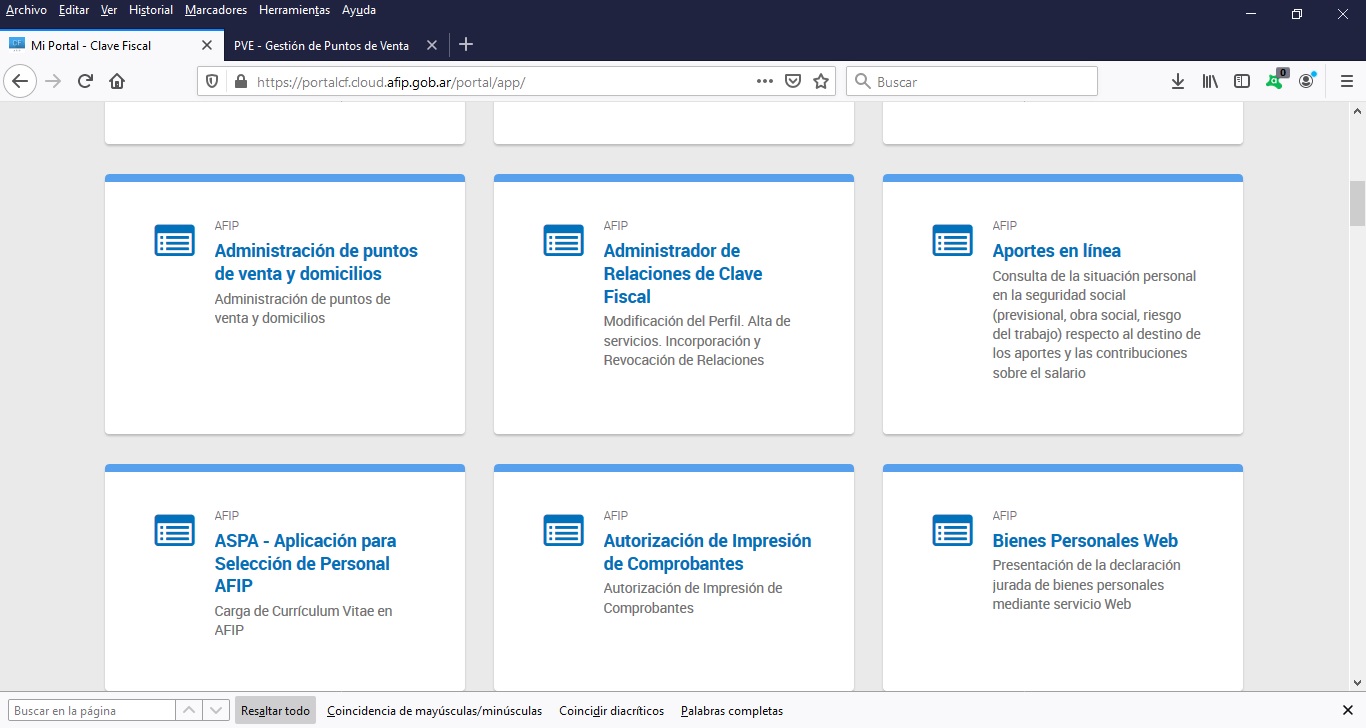The height and width of the screenshot is (728, 1366).
Task: Save page to Pocket
Action: pyautogui.click(x=793, y=82)
